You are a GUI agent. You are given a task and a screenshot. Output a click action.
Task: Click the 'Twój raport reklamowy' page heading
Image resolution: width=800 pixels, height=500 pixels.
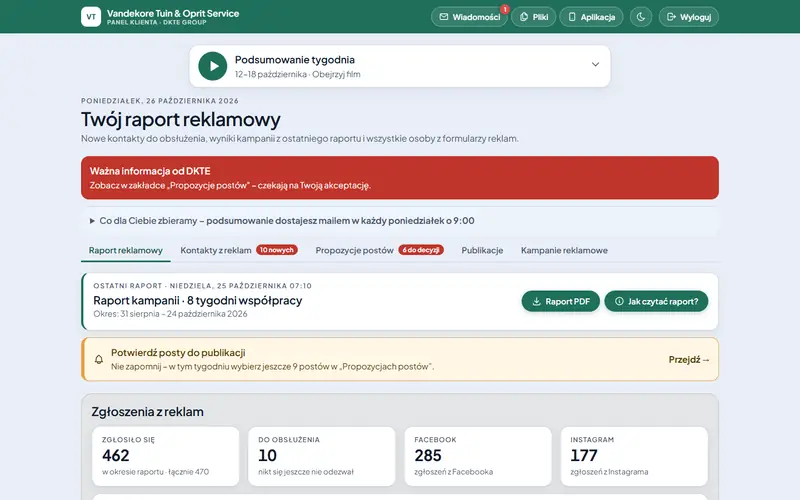[x=181, y=119]
